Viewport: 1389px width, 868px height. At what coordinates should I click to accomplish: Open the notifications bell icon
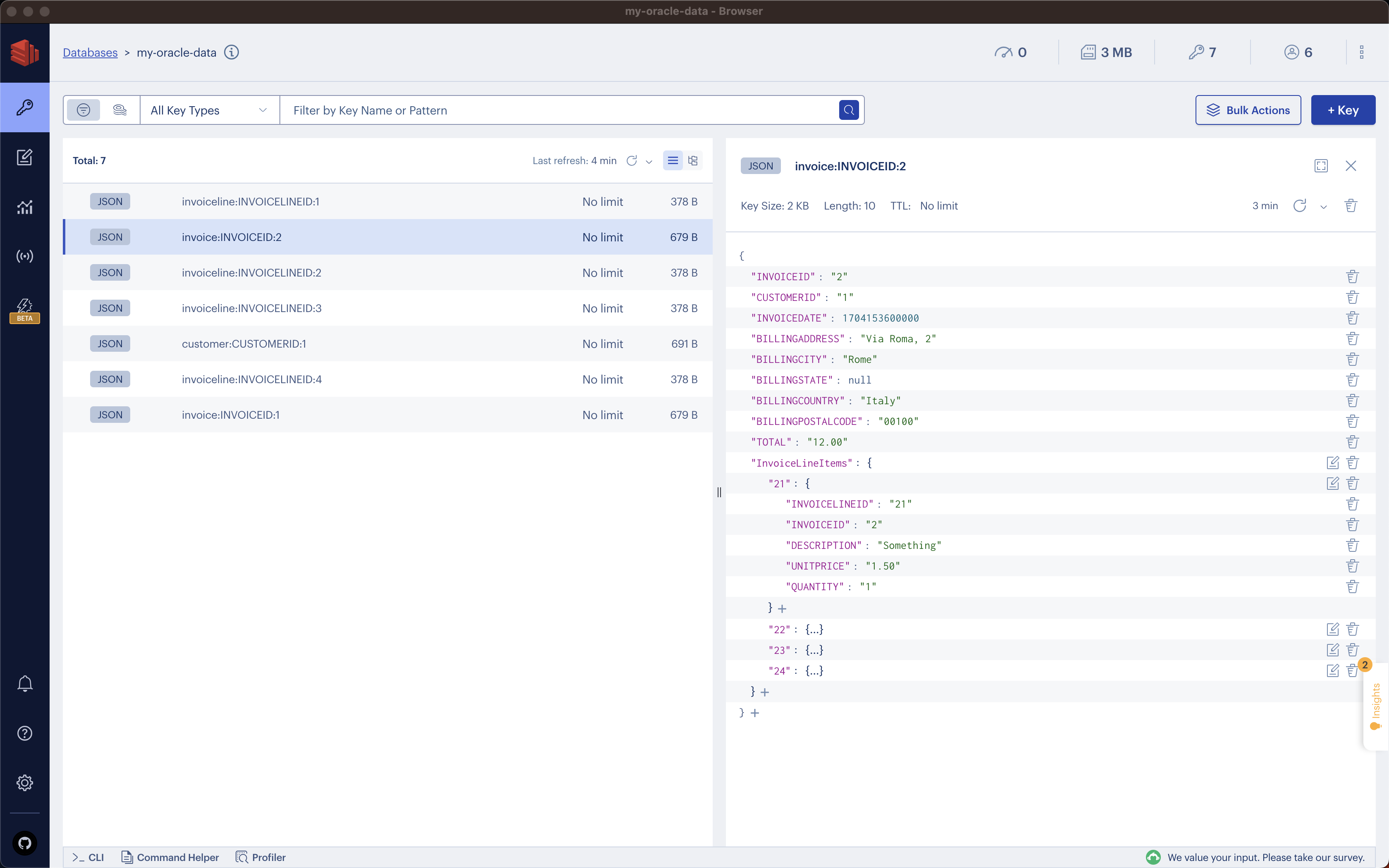[x=25, y=683]
